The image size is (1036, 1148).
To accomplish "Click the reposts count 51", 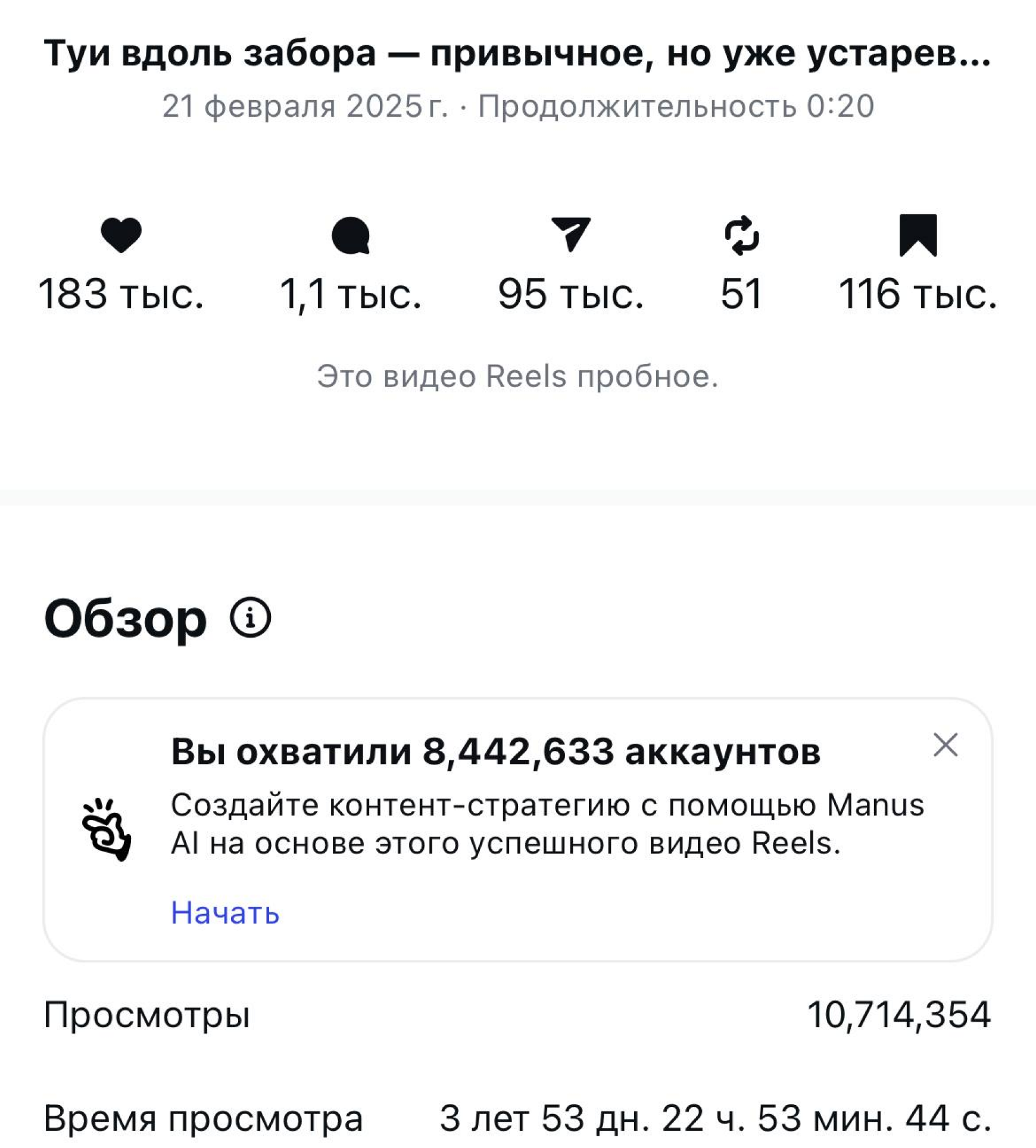I will 741,294.
